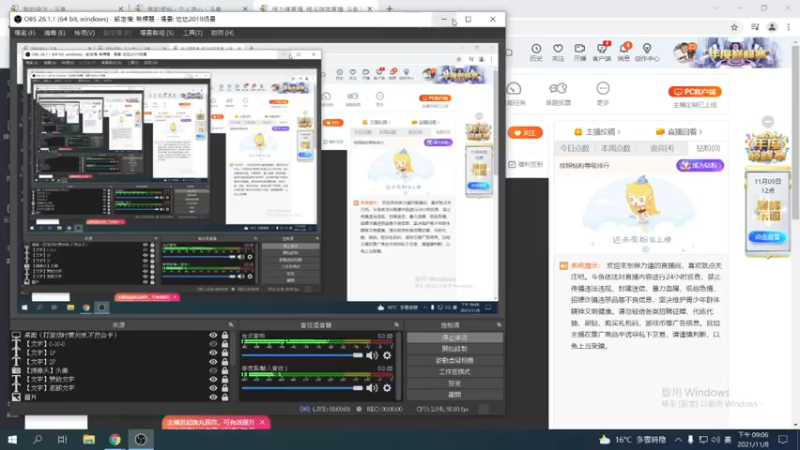
Task: Click the 停止串流 button in OBS controls
Action: point(455,338)
